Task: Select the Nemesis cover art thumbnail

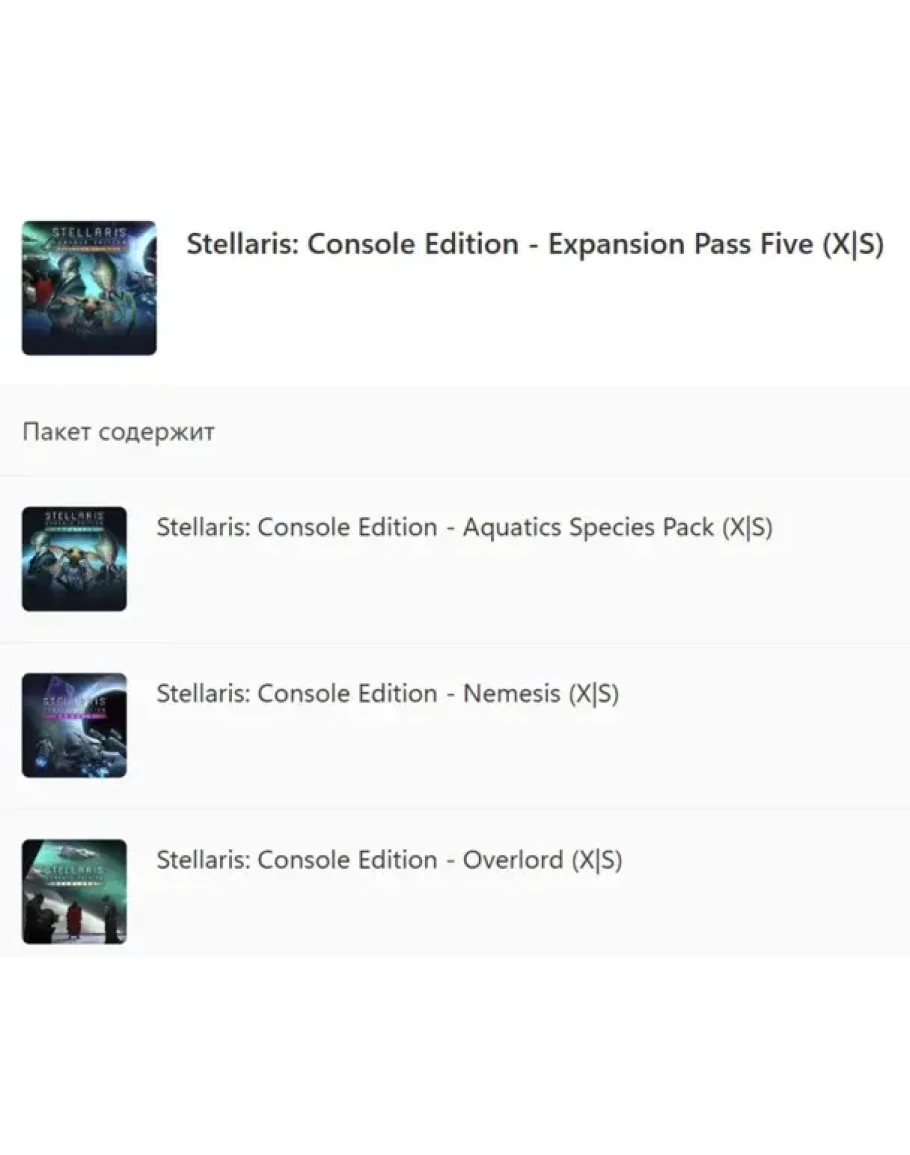Action: pyautogui.click(x=74, y=725)
